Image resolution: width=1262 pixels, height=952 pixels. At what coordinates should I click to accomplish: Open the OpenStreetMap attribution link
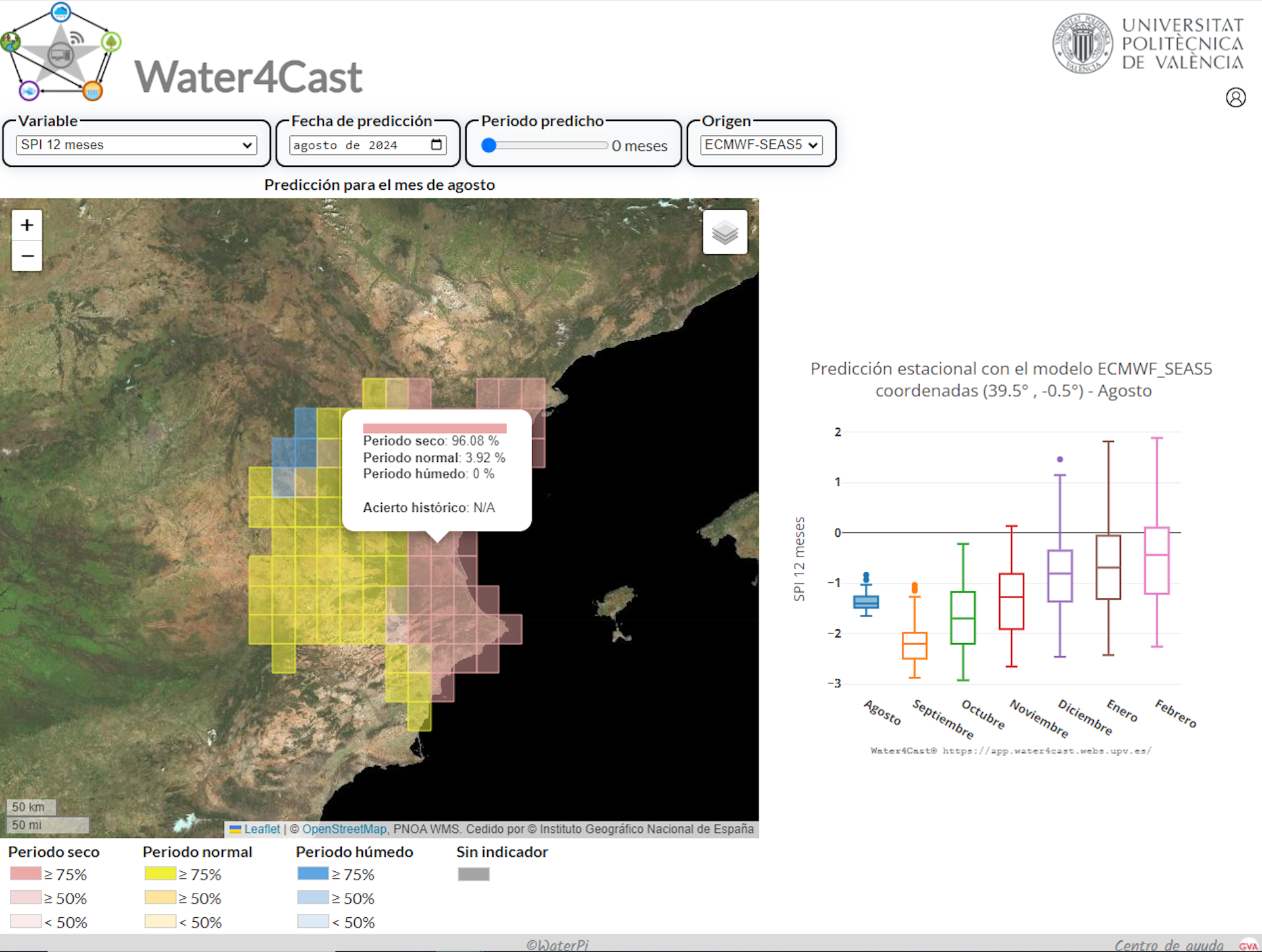pyautogui.click(x=344, y=829)
